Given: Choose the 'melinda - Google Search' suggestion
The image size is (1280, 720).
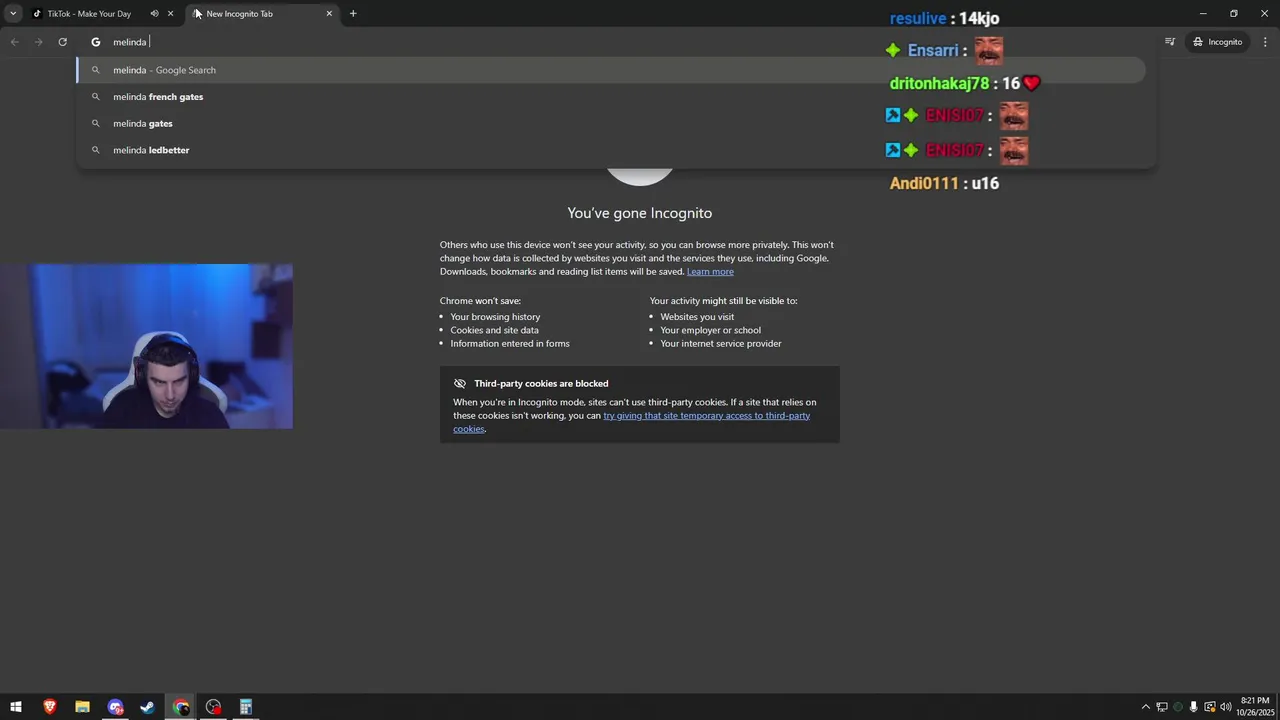Looking at the screenshot, I should coord(611,70).
